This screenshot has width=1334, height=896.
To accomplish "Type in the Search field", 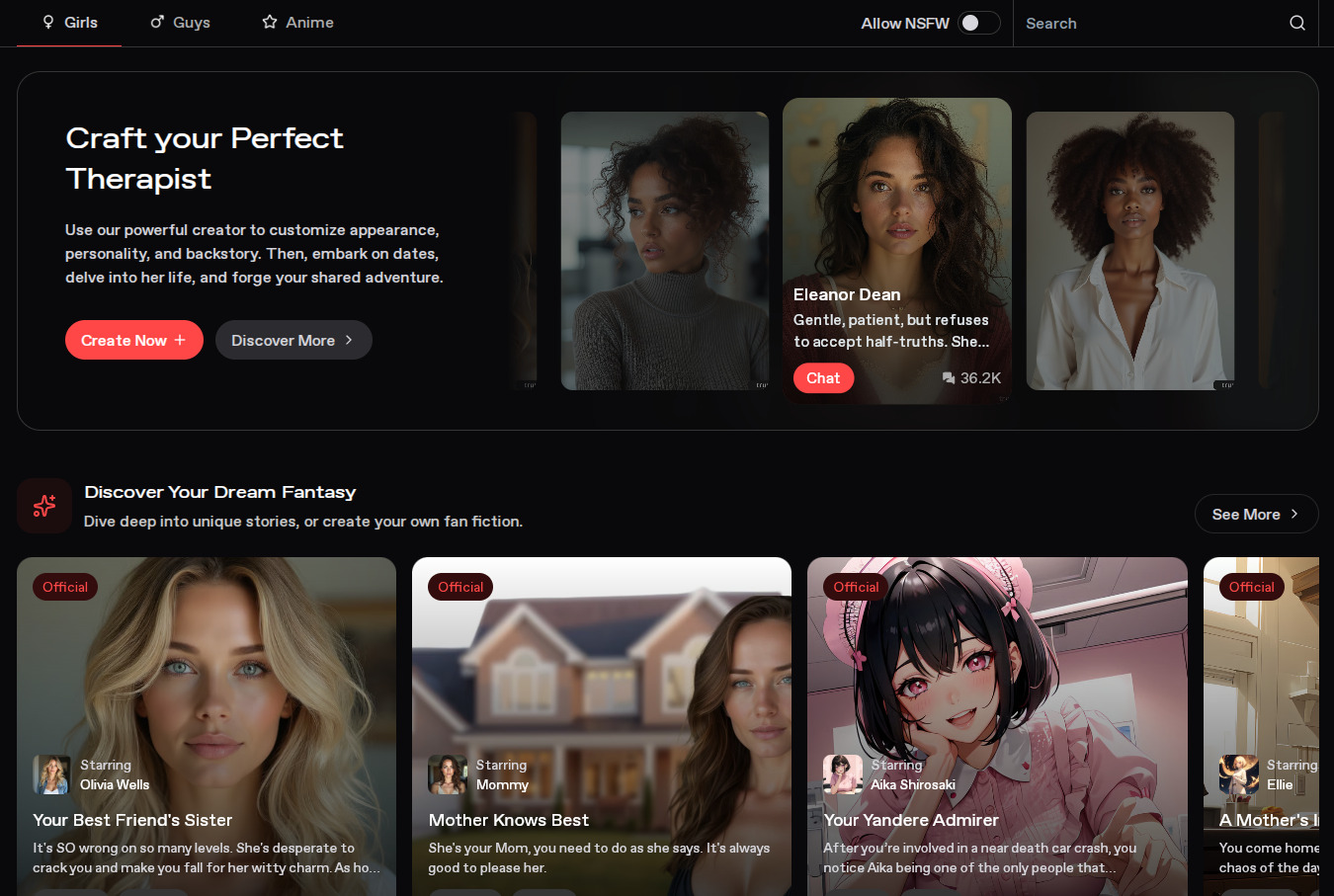I will (x=1146, y=23).
